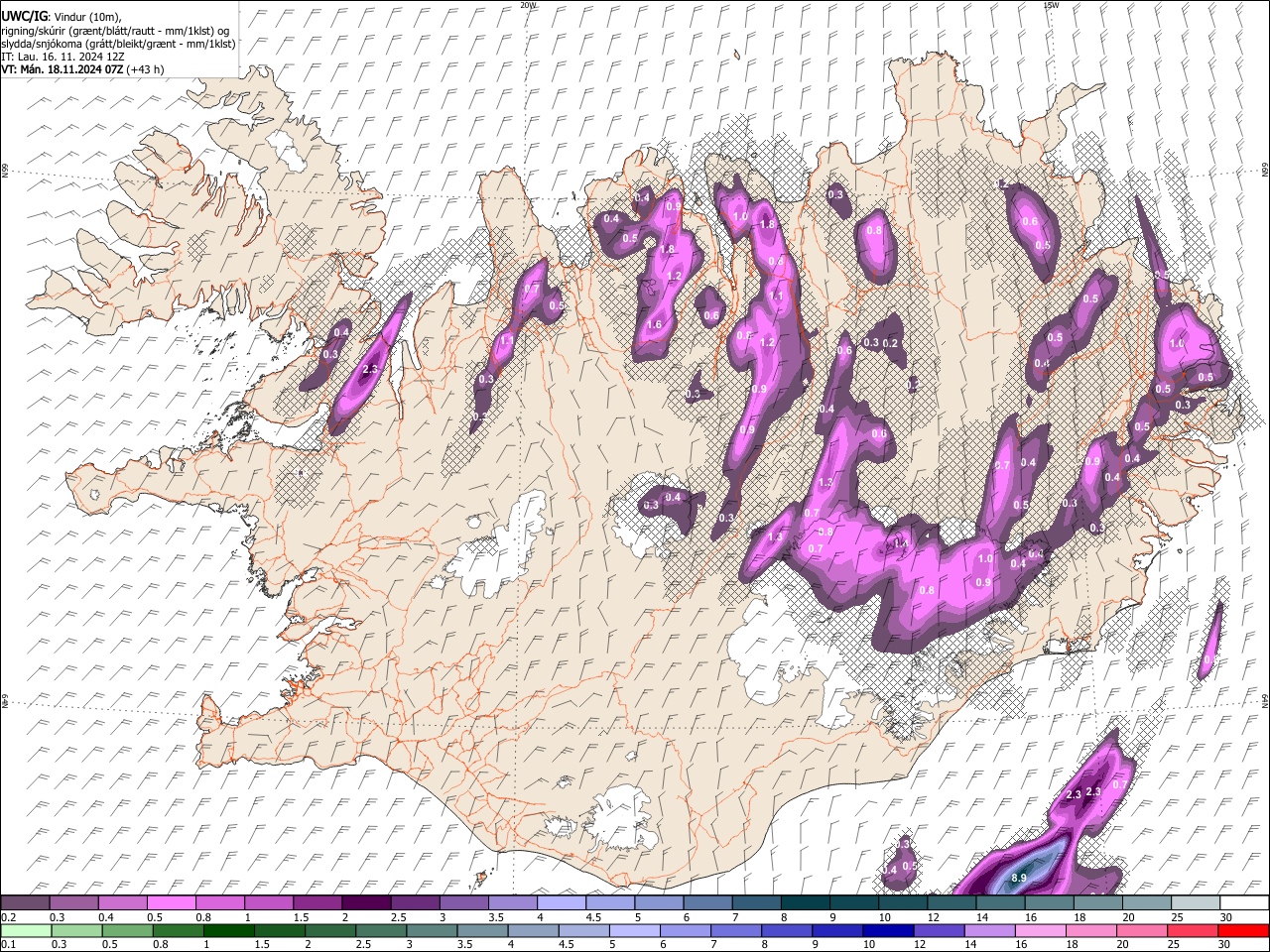
Task: Select bright red lower swatch after 30
Action: click(1242, 930)
